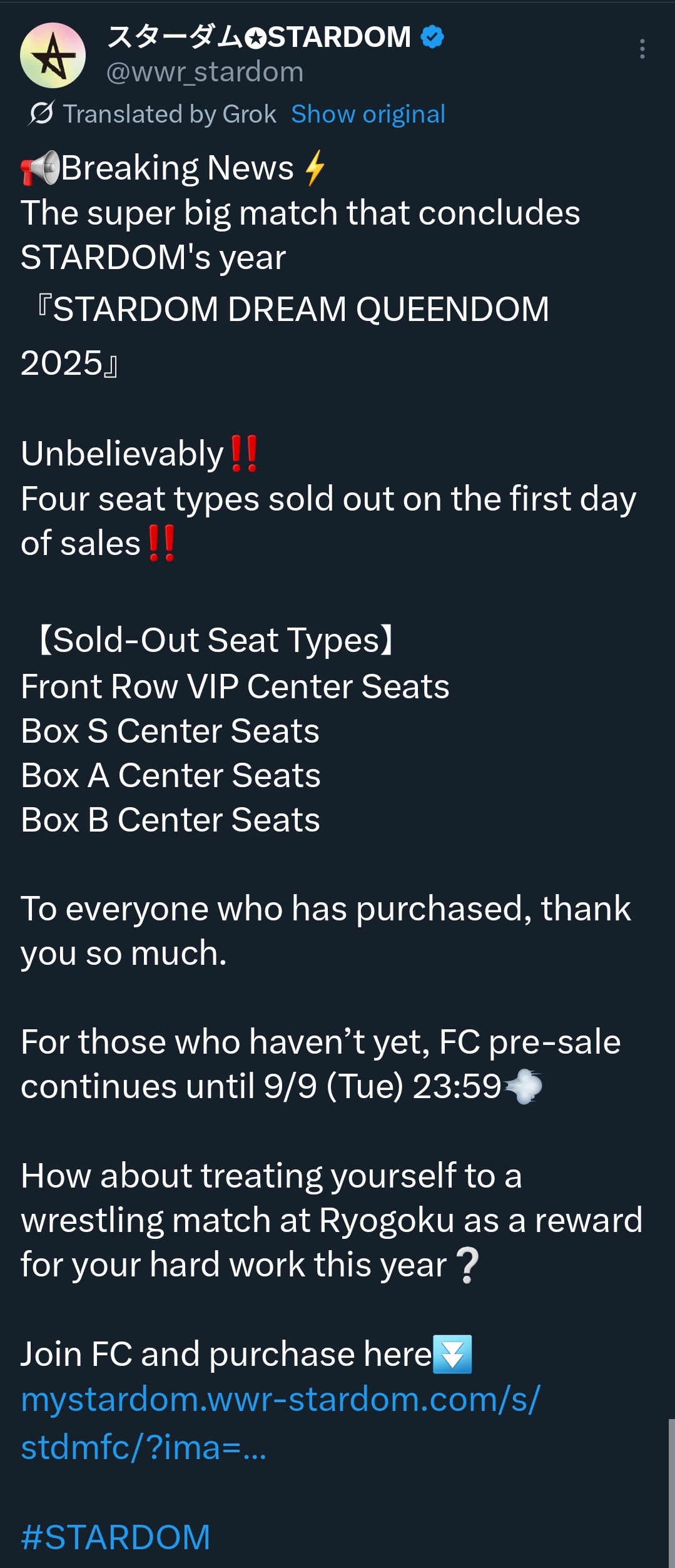Tap the lightning bolt emoji
Screen dimensions: 675x1568
pos(315,168)
